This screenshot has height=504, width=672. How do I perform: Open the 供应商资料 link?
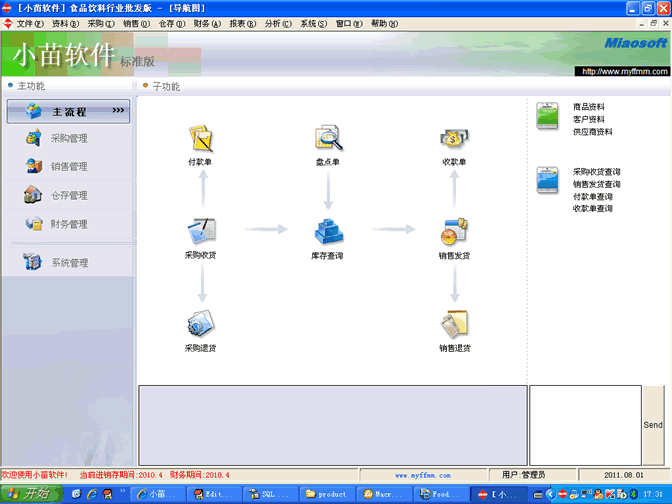tap(593, 132)
